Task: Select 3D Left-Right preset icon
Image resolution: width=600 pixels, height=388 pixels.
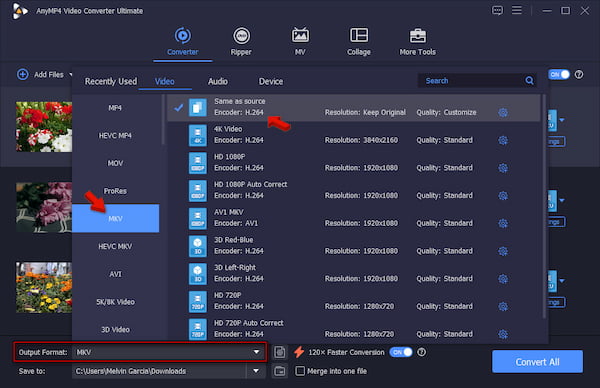Action: (x=197, y=274)
